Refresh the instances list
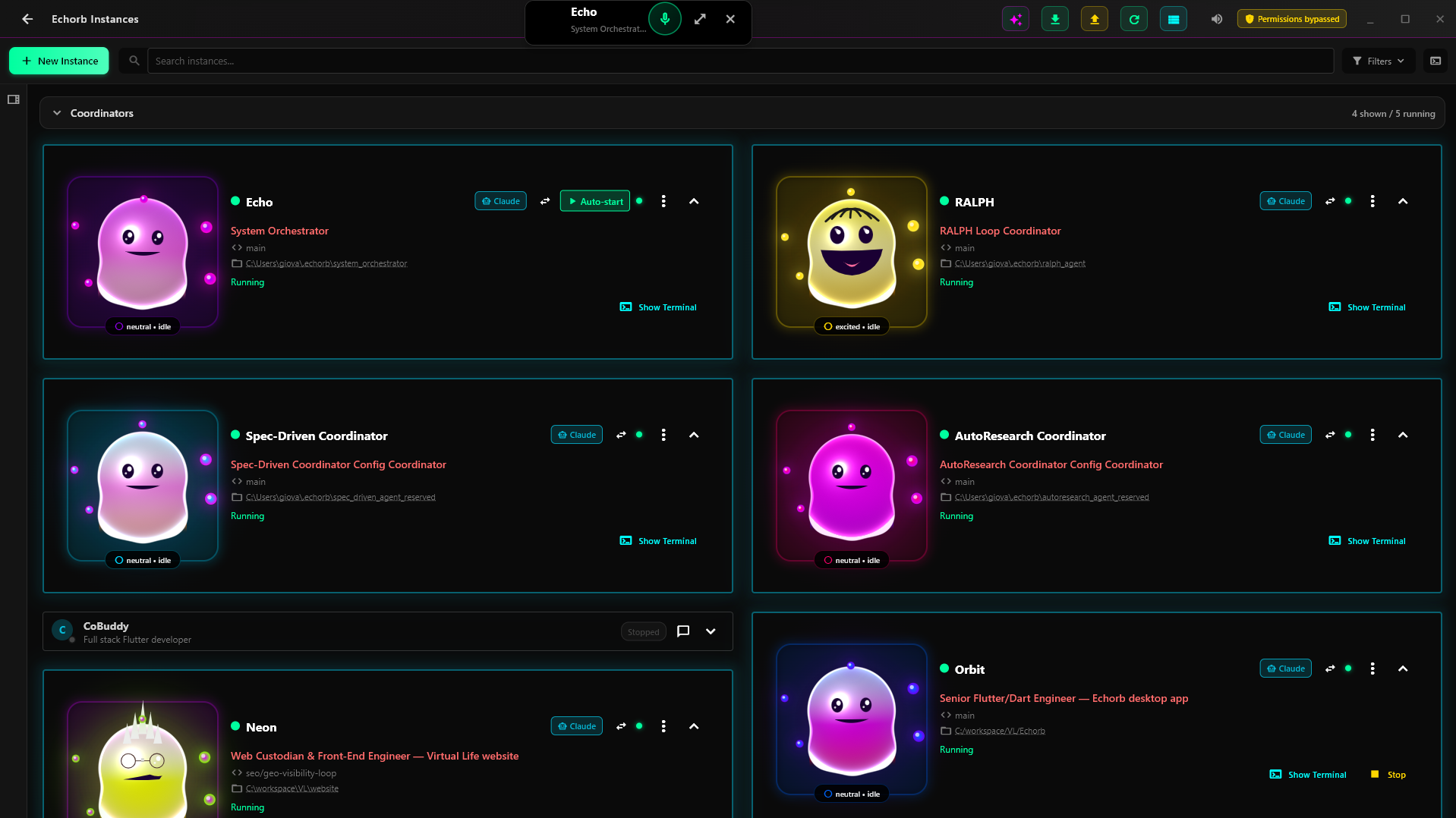Viewport: 1456px width, 818px height. 1134,19
